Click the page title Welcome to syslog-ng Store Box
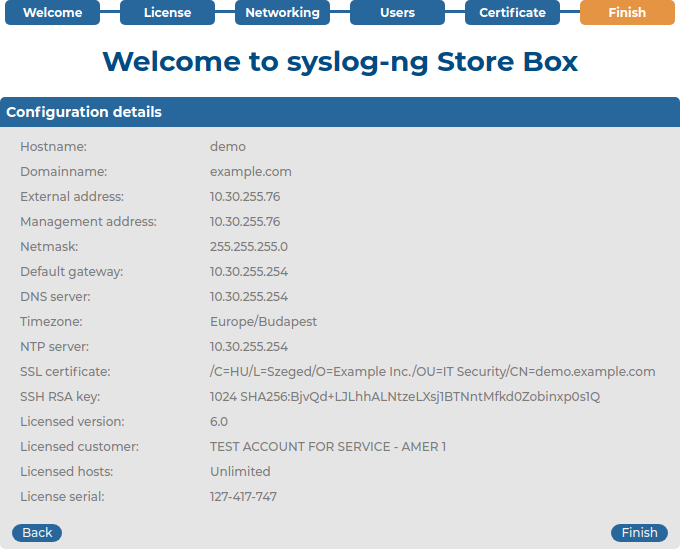Screen dimensions: 680x549 (x=340, y=62)
